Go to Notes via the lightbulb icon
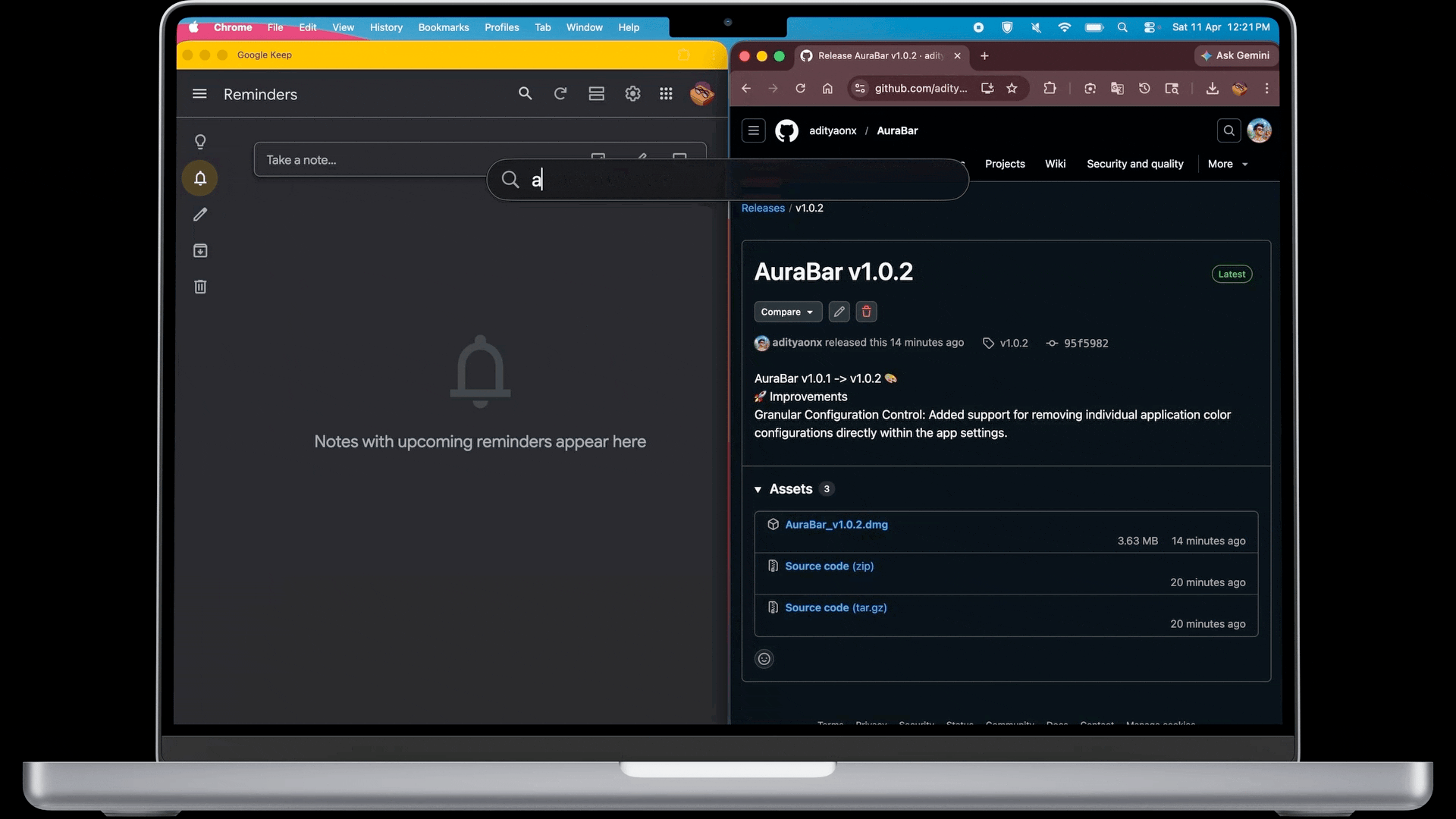1456x819 pixels. [200, 142]
